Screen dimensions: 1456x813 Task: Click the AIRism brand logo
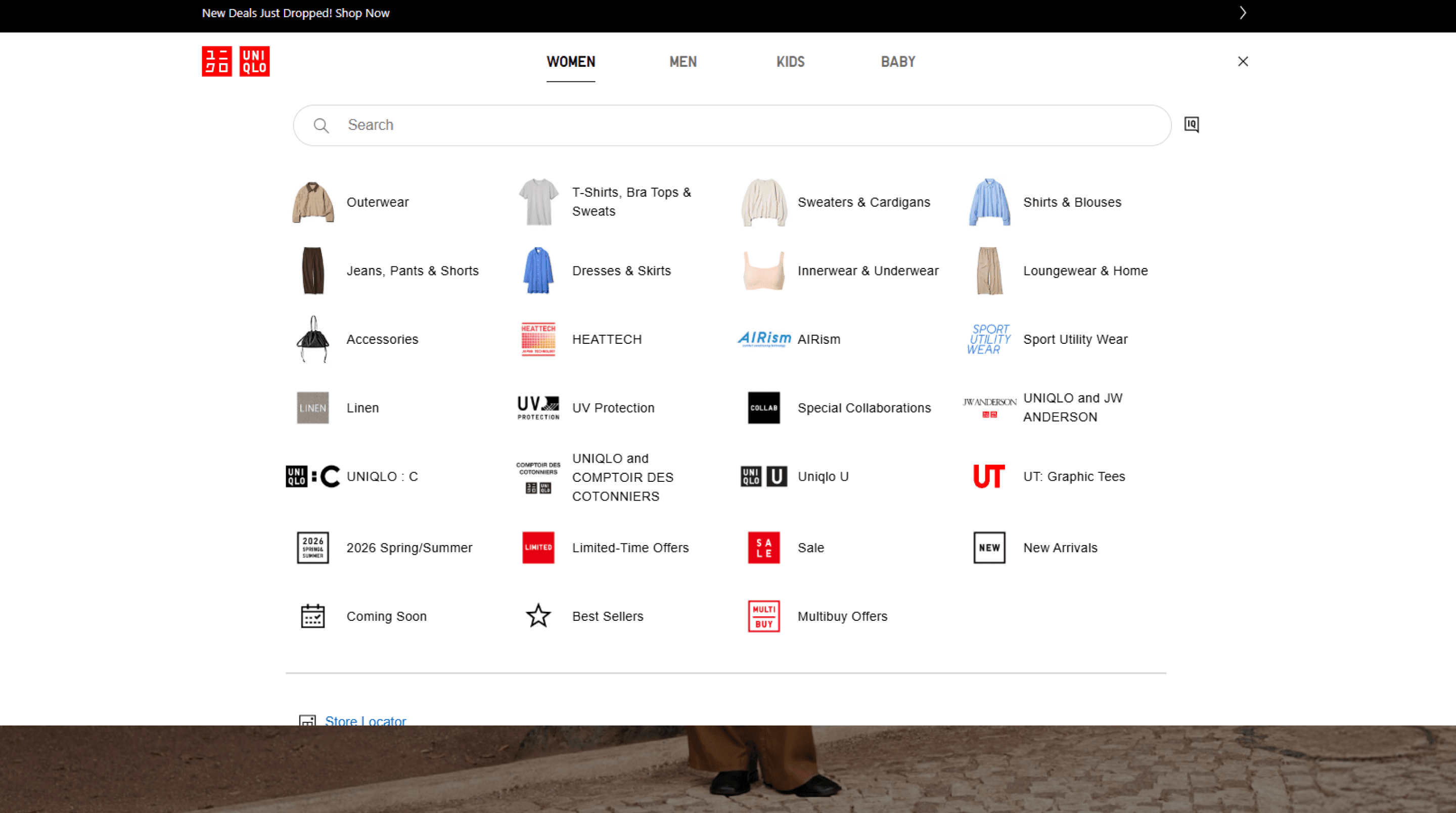(763, 339)
